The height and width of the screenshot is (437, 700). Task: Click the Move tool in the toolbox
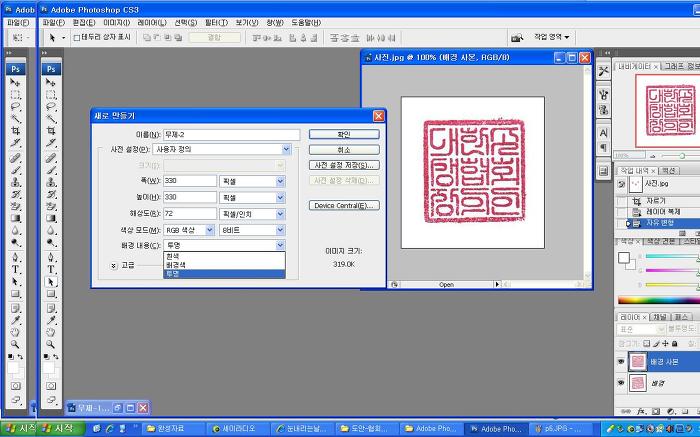(x=49, y=81)
